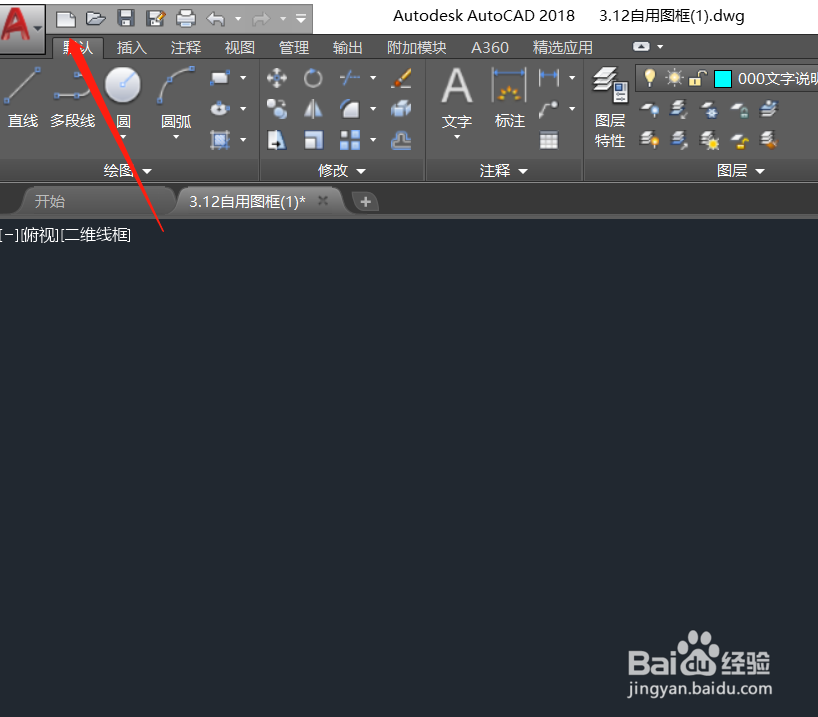
Task: Switch to the 输出 ribbon tab
Action: click(x=347, y=47)
